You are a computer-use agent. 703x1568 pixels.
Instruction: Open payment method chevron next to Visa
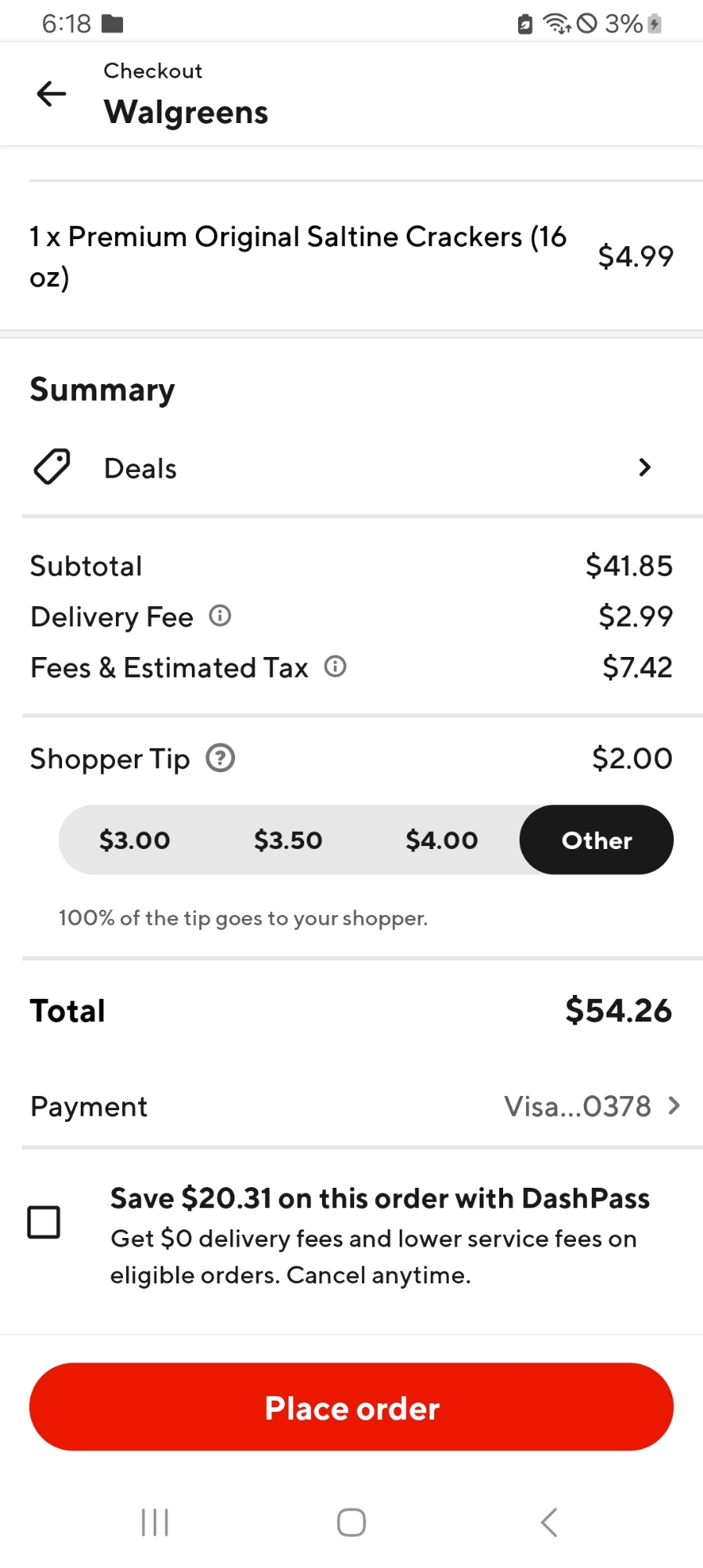click(674, 1106)
